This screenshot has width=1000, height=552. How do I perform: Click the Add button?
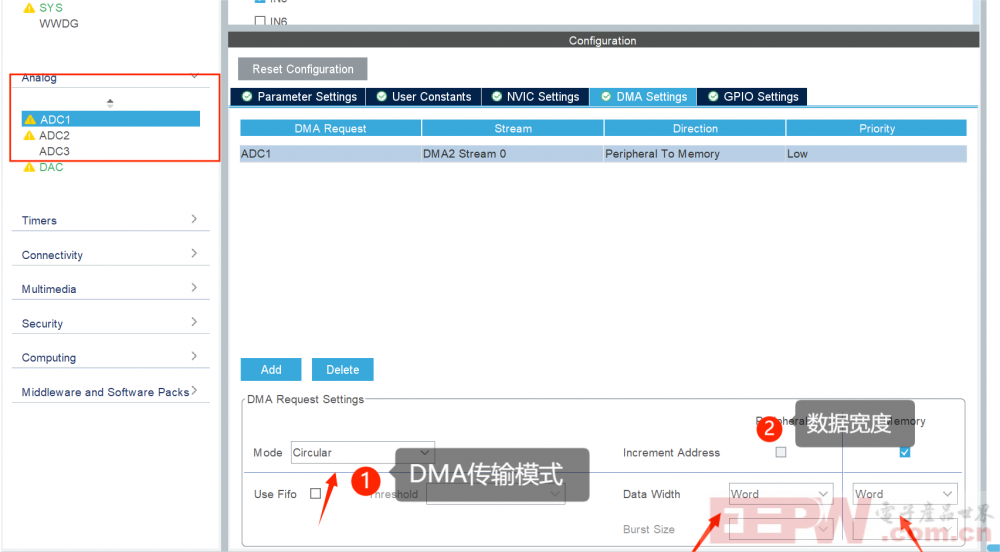pos(271,370)
